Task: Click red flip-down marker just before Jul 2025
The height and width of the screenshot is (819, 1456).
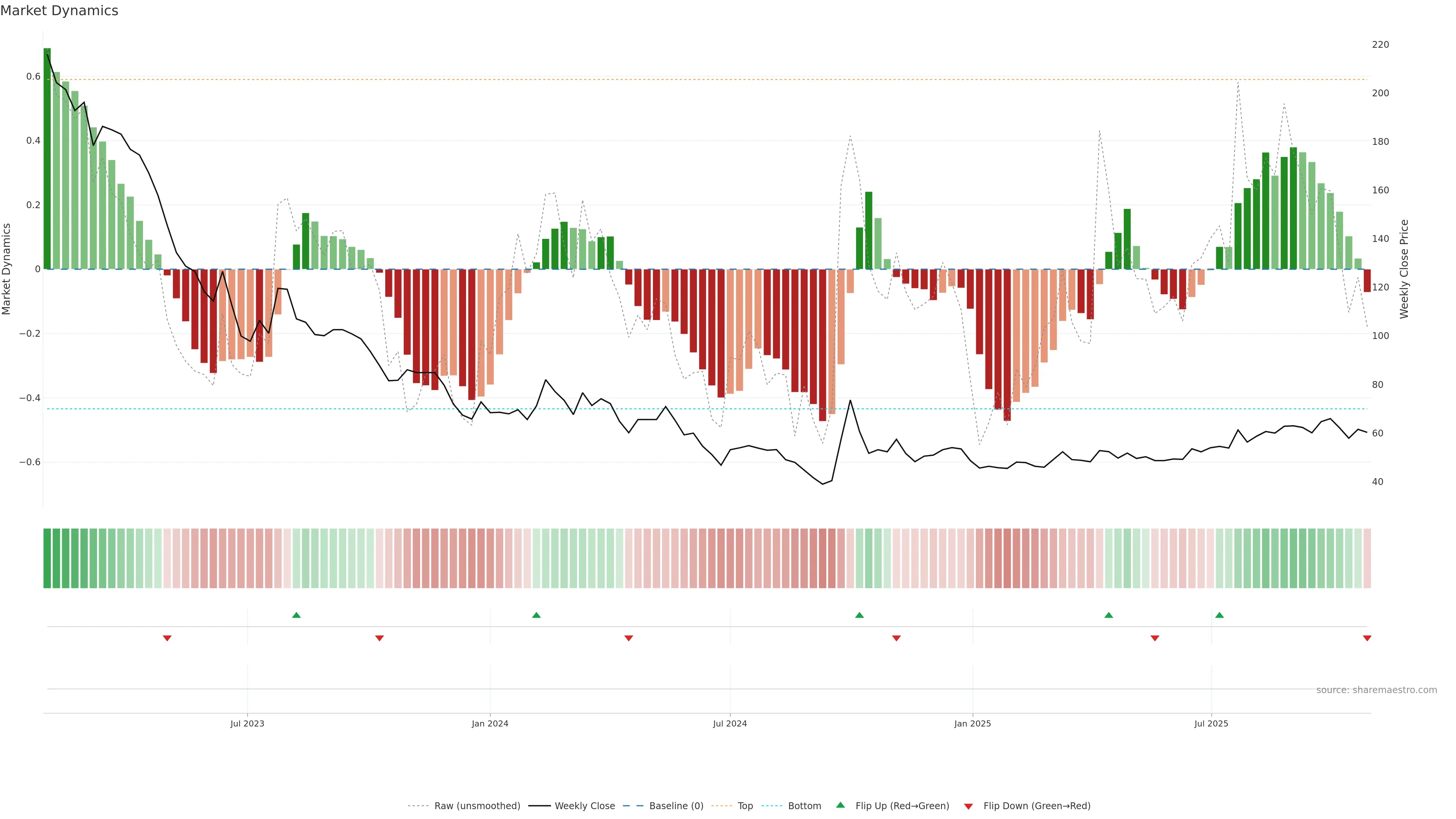Action: (1155, 638)
